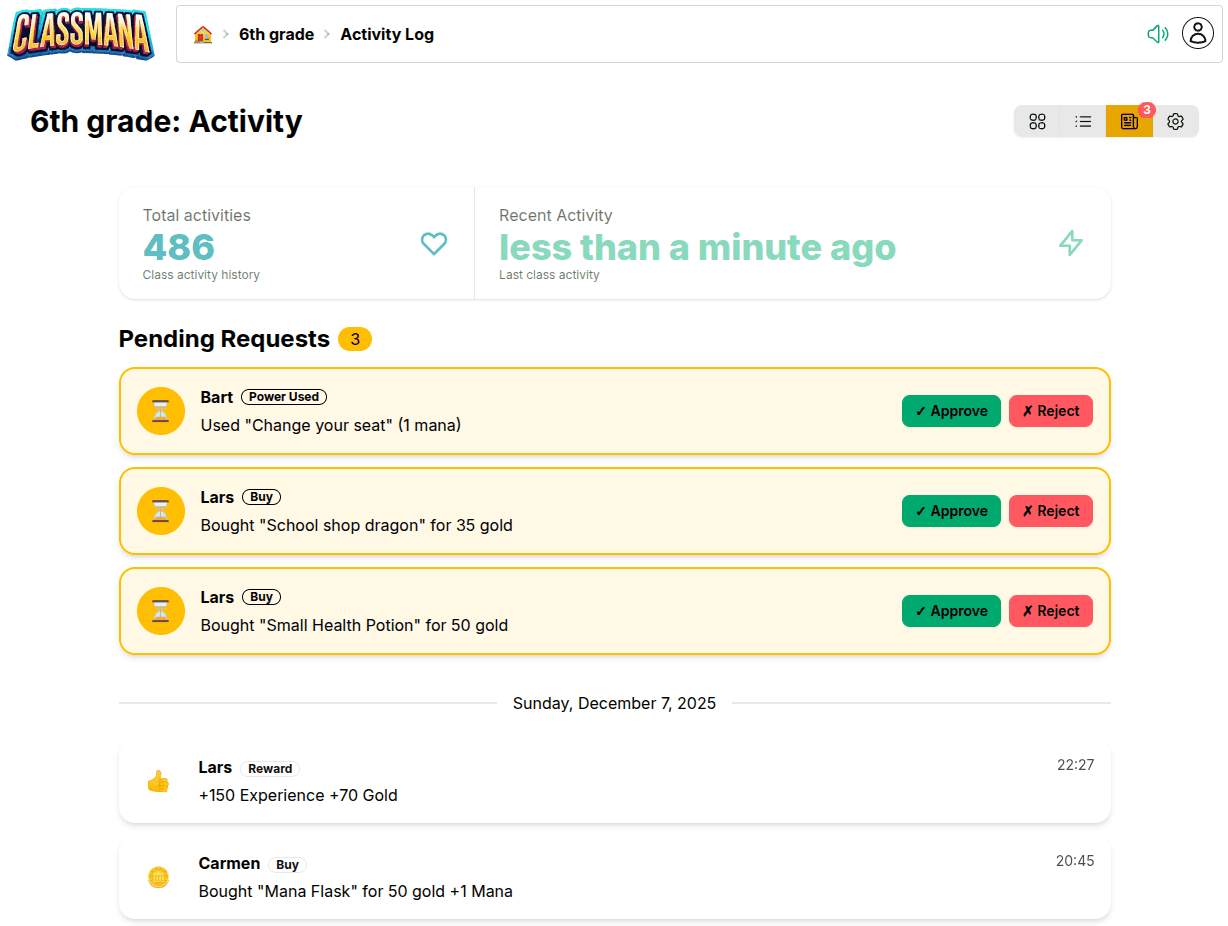The image size is (1228, 926).
Task: Click the thumbs-up icon on Lars's reward
Action: pos(158,781)
